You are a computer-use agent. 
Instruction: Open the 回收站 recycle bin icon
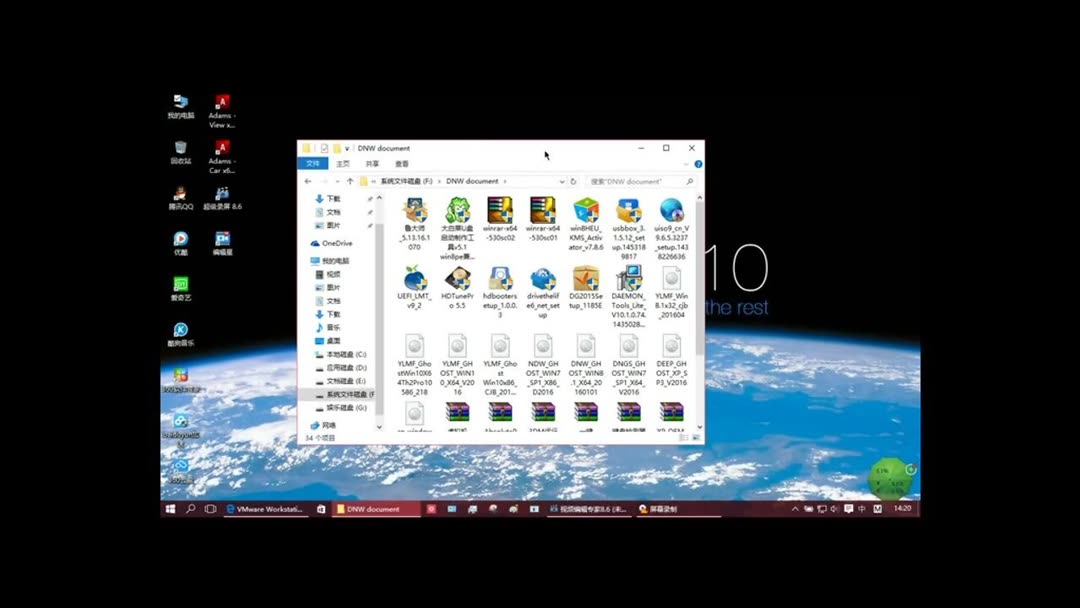(x=180, y=152)
